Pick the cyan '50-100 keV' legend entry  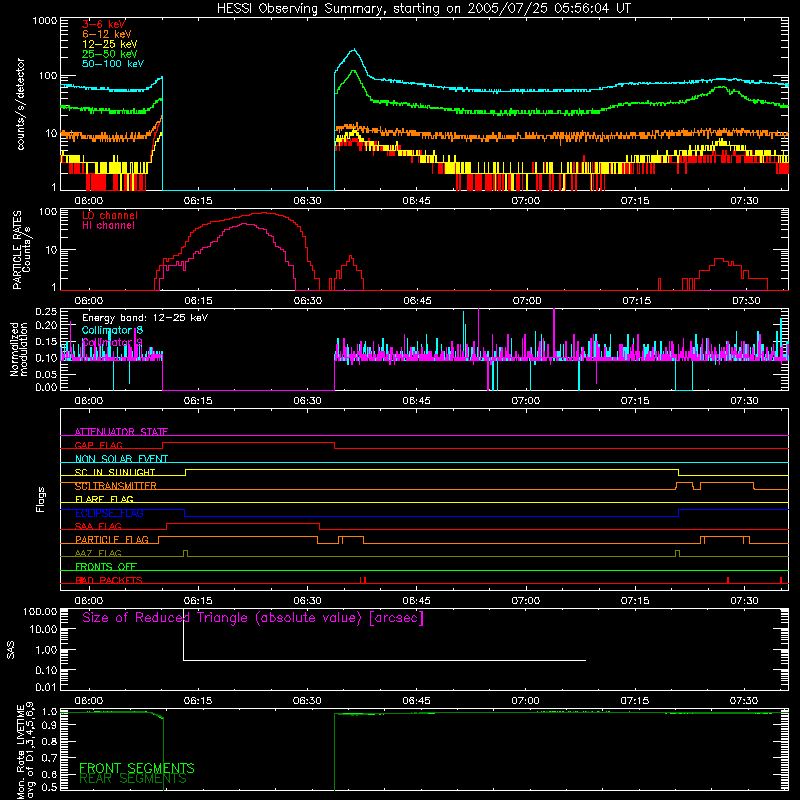(113, 64)
